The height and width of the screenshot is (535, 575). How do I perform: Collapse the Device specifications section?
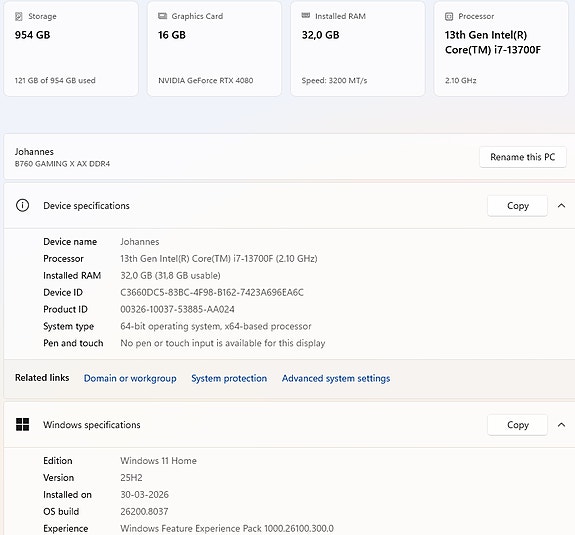click(x=561, y=206)
